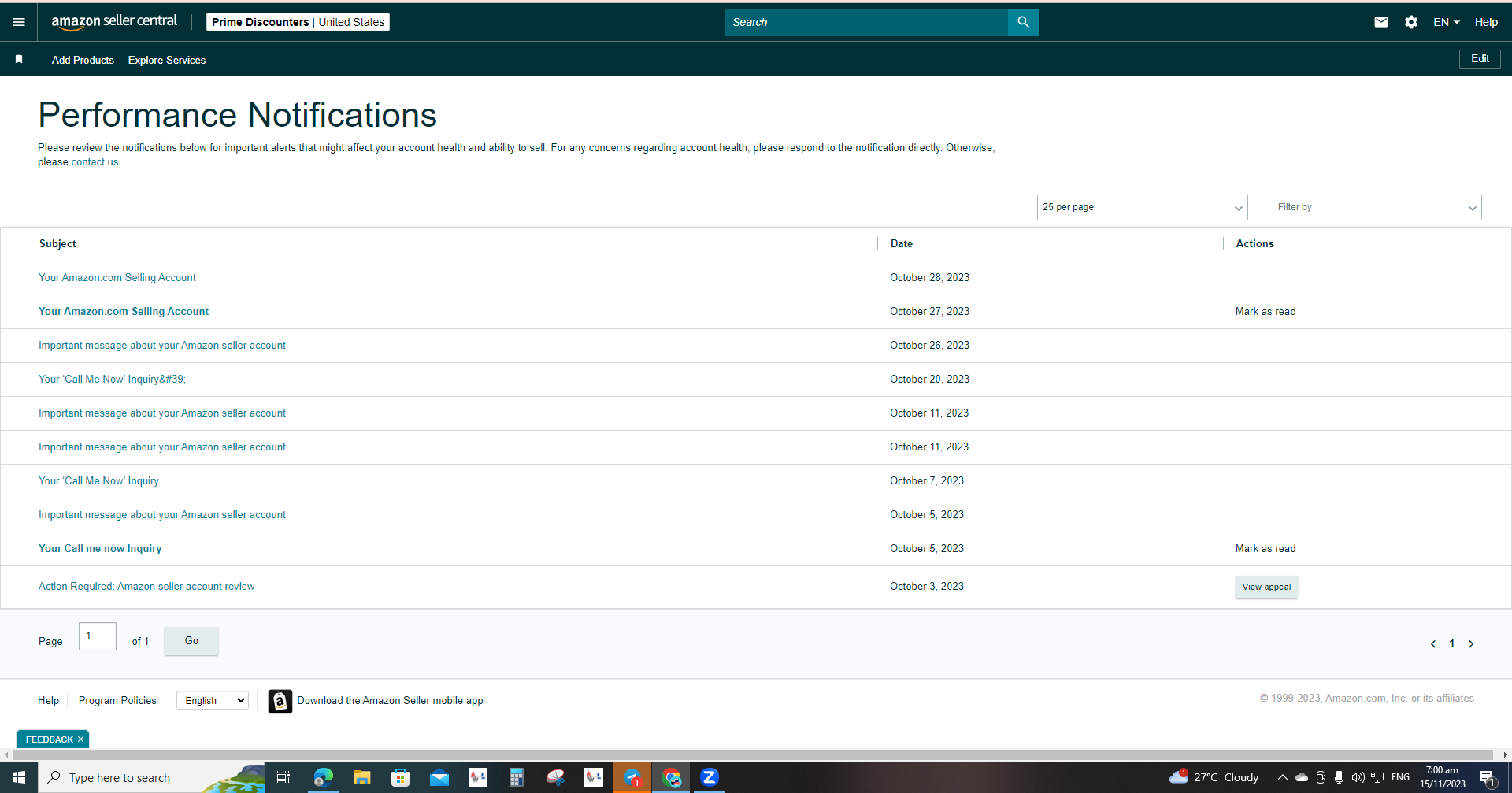1512x793 pixels.
Task: Click the OneDrive cloud tray icon
Action: point(1302,777)
